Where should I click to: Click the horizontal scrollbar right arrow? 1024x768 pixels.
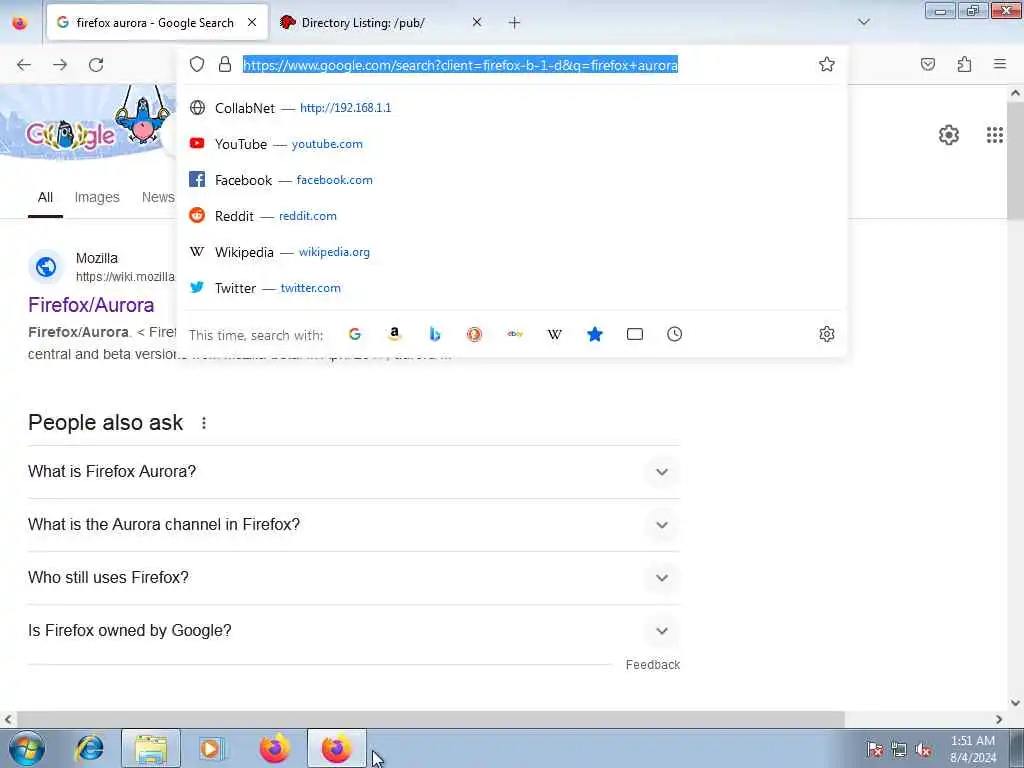999,719
